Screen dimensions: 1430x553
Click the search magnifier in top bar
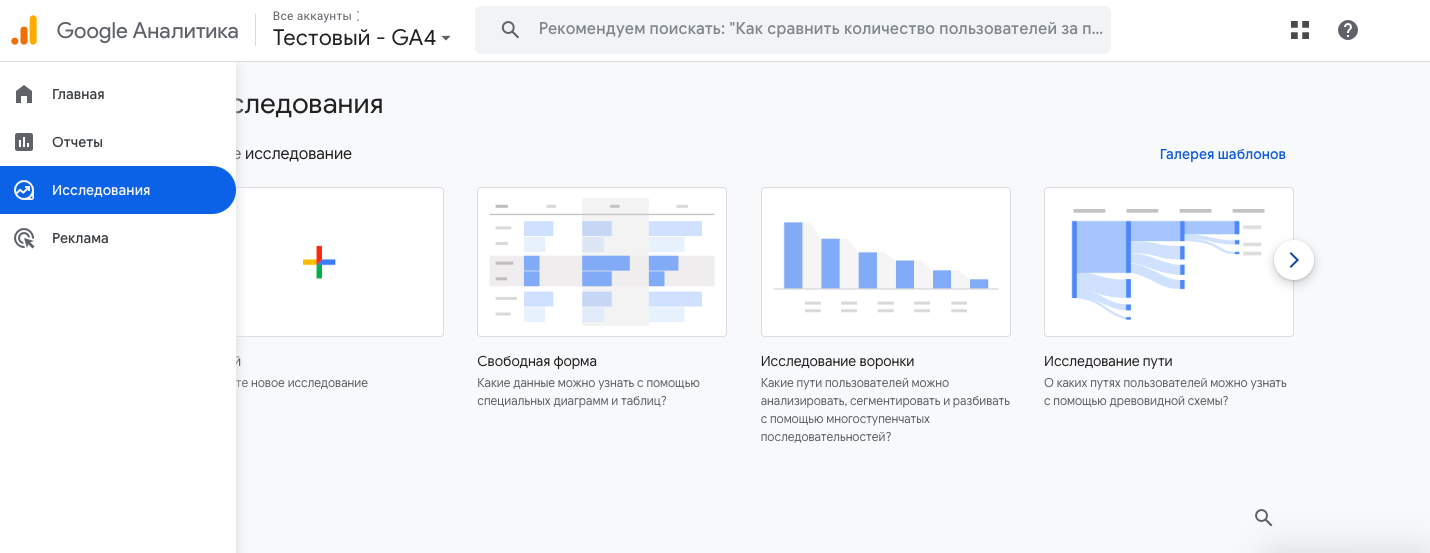coord(510,30)
